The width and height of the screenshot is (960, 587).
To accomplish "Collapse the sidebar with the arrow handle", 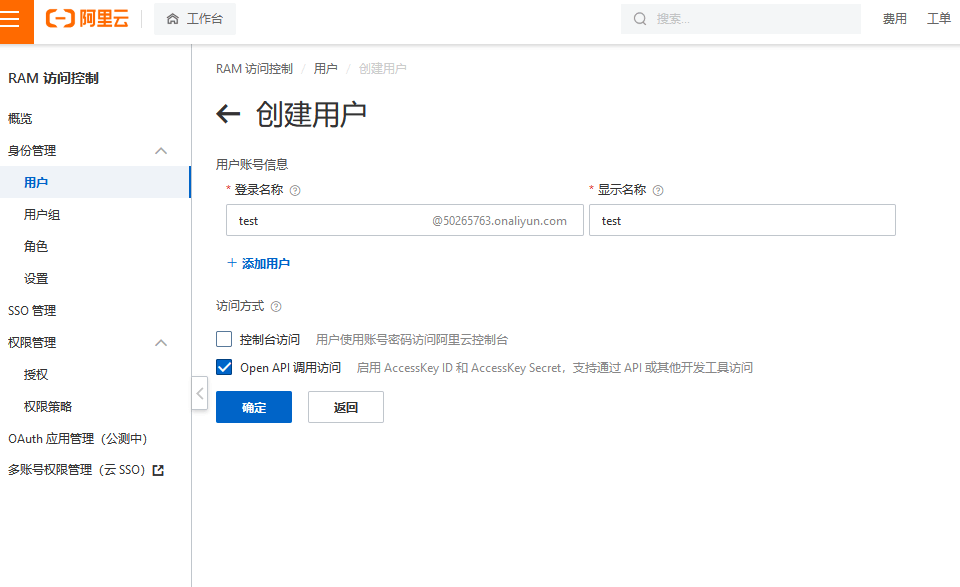I will (x=199, y=393).
